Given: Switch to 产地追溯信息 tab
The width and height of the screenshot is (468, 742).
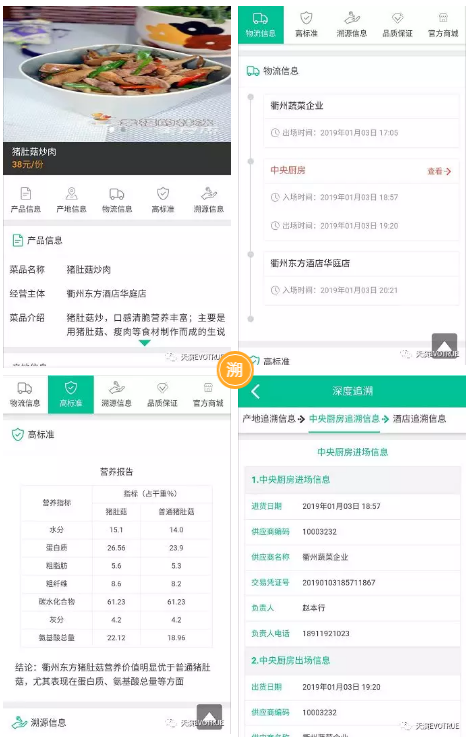Looking at the screenshot, I should click(269, 419).
